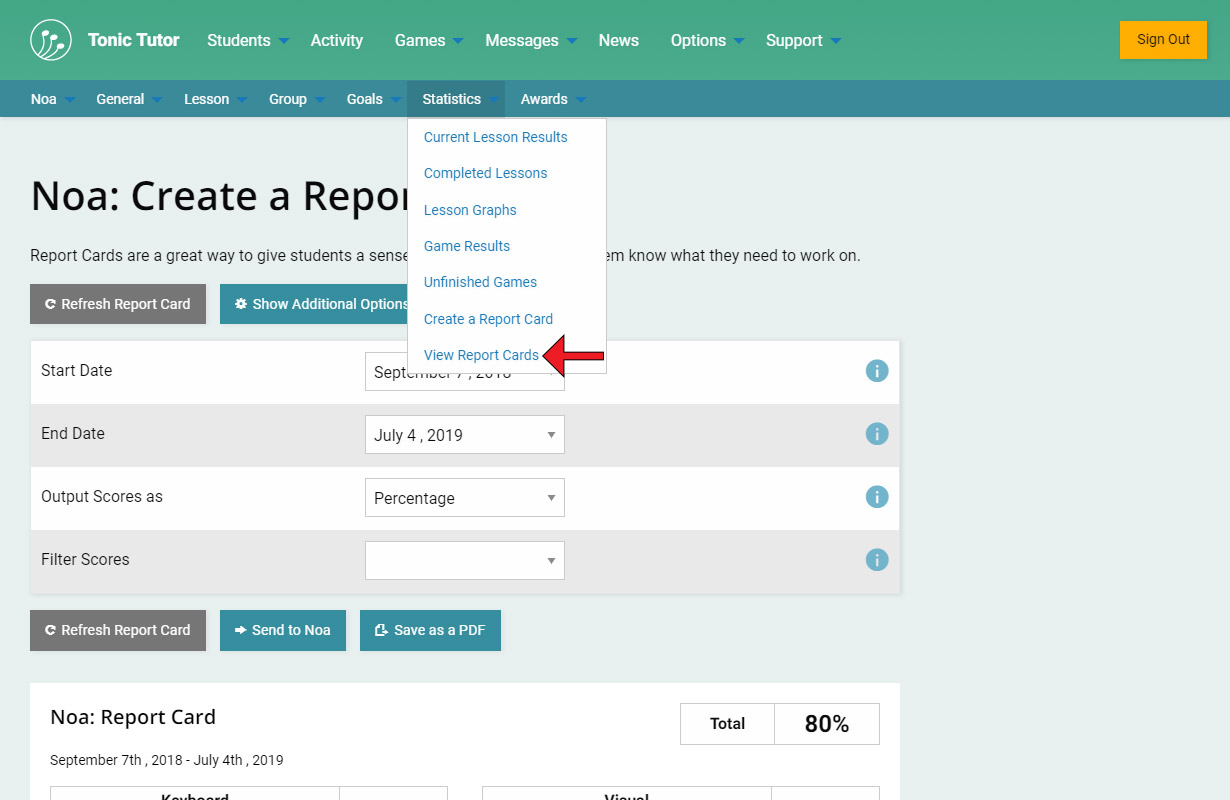Select Game Results menu item
The width and height of the screenshot is (1230, 800).
467,246
